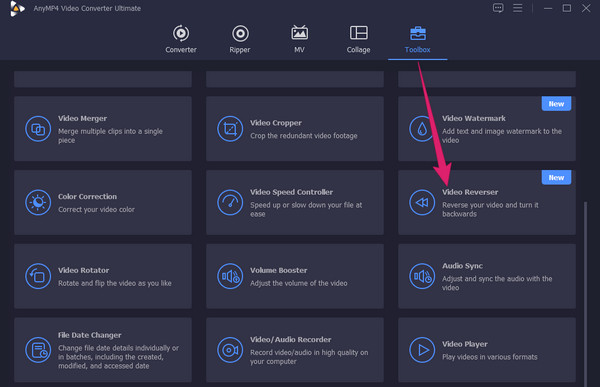Click 'Rotate and flip the video as you like'
This screenshot has height=387, width=600.
[x=114, y=283]
